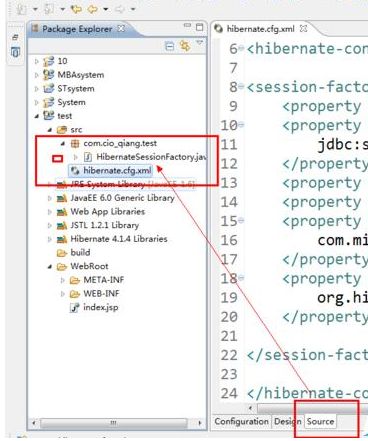Expand JSTL 1.2.1 Library node

point(50,225)
